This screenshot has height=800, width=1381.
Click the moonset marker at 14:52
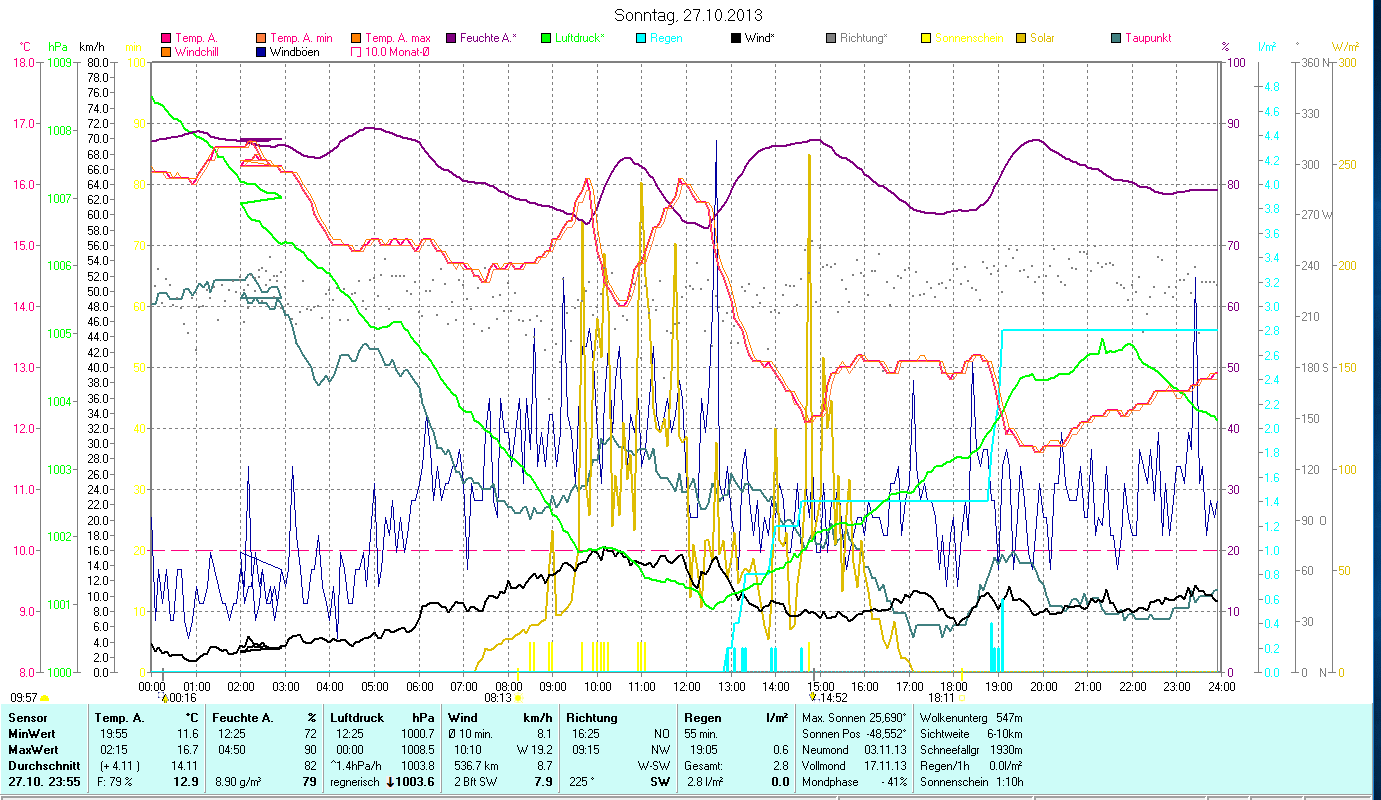click(x=813, y=697)
